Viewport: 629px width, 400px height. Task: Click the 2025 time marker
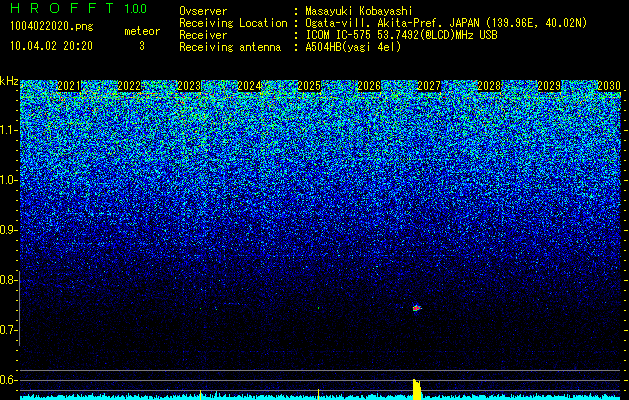309,86
